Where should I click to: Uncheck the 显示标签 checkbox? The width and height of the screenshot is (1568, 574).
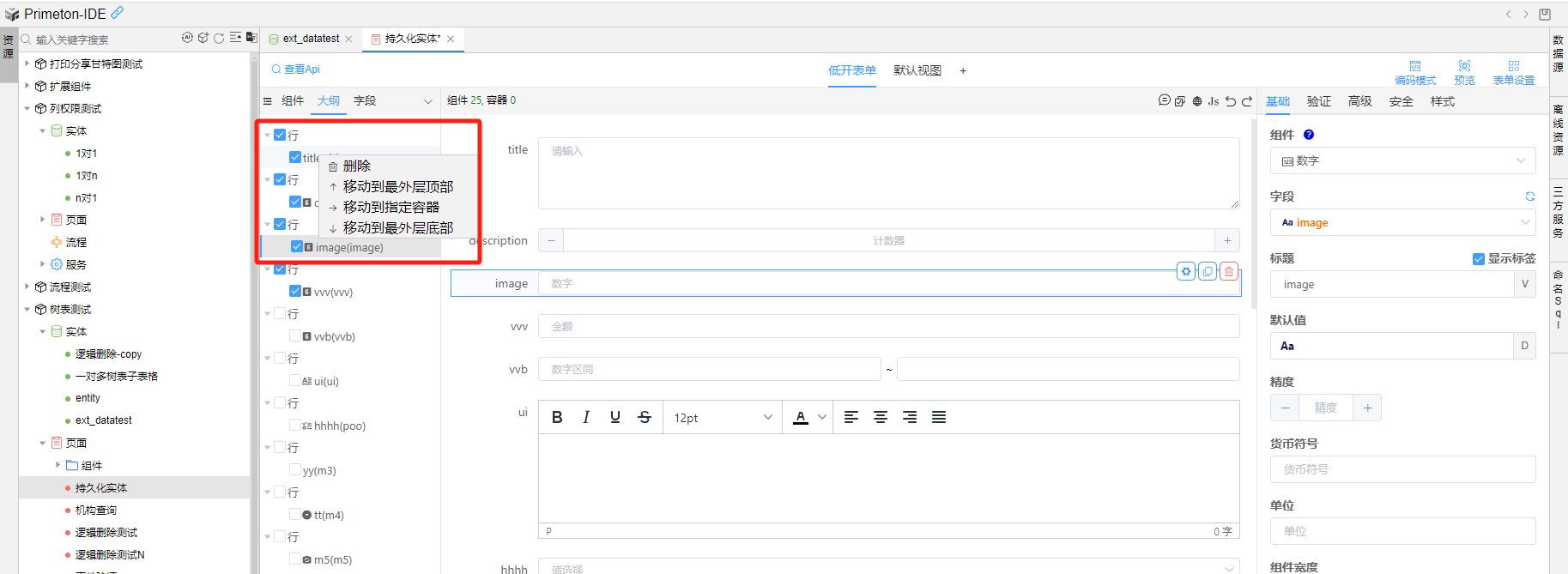1478,259
